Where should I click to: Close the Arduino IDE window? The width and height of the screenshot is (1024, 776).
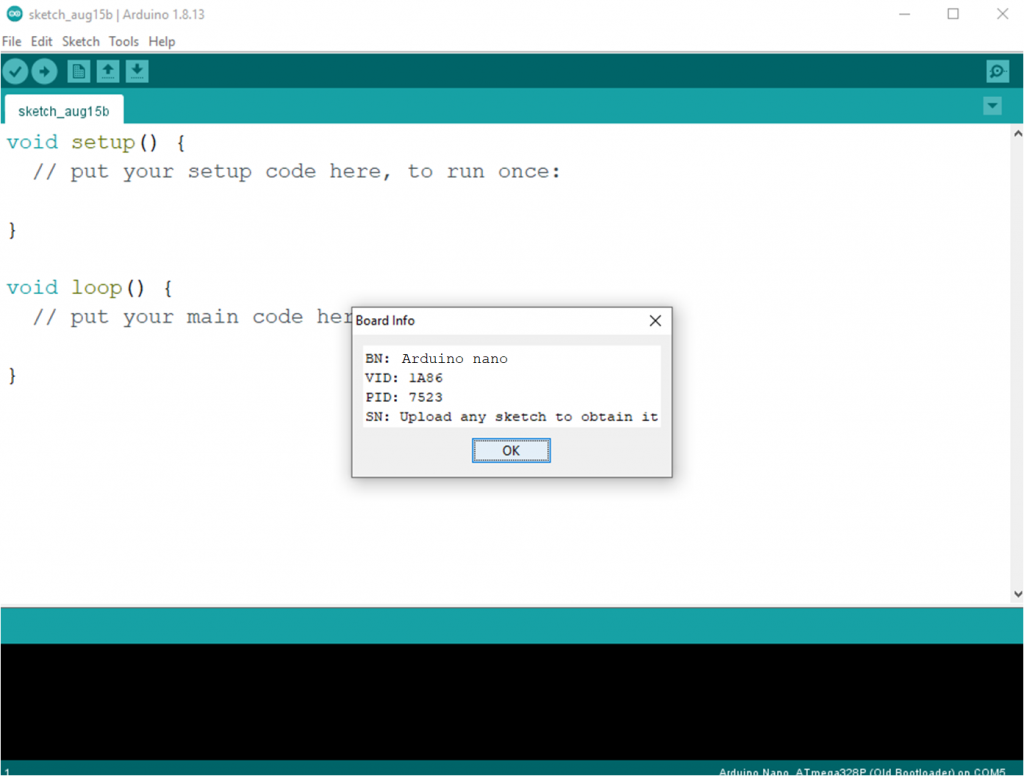tap(1002, 14)
